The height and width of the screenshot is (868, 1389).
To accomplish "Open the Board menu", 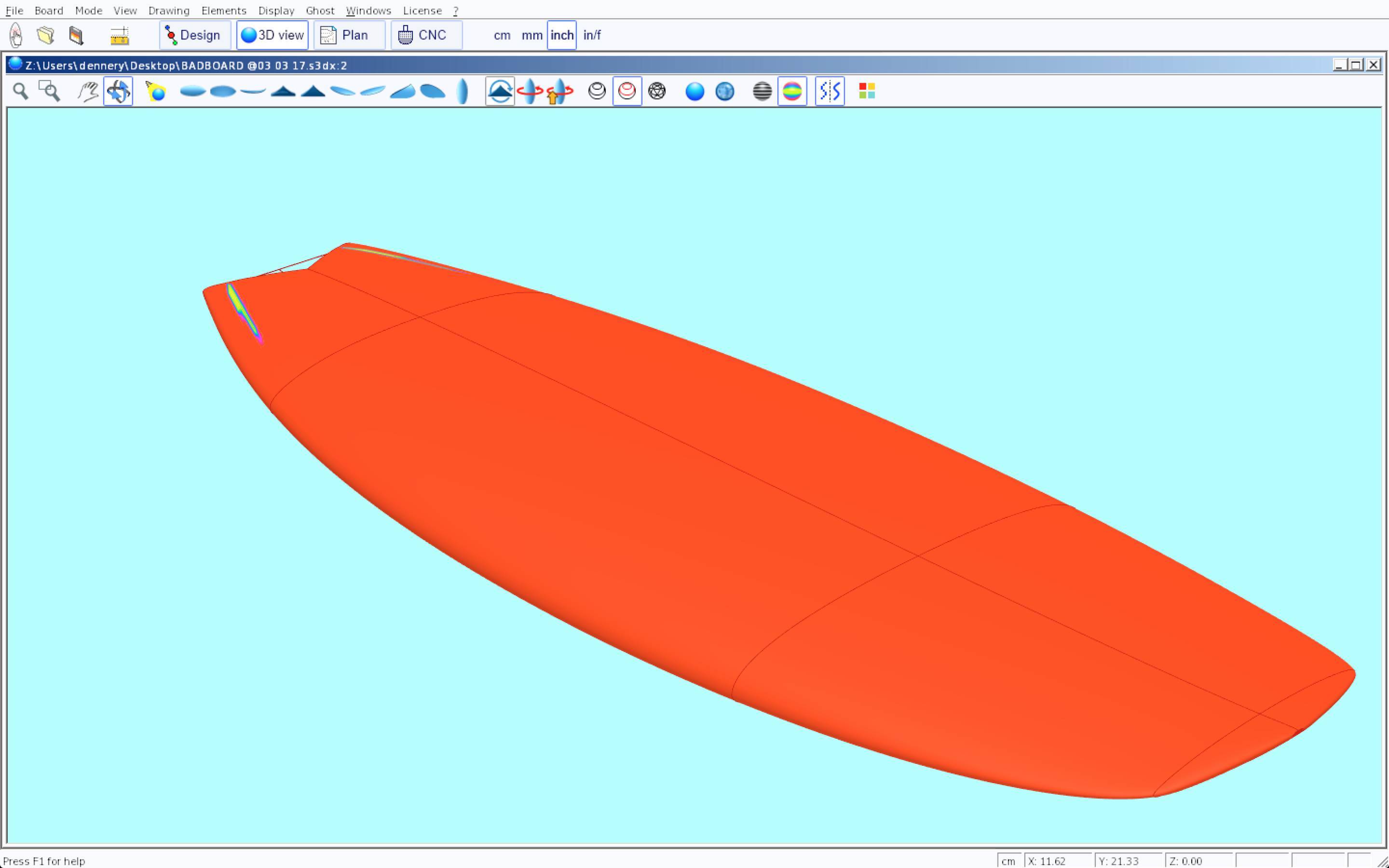I will pos(49,10).
